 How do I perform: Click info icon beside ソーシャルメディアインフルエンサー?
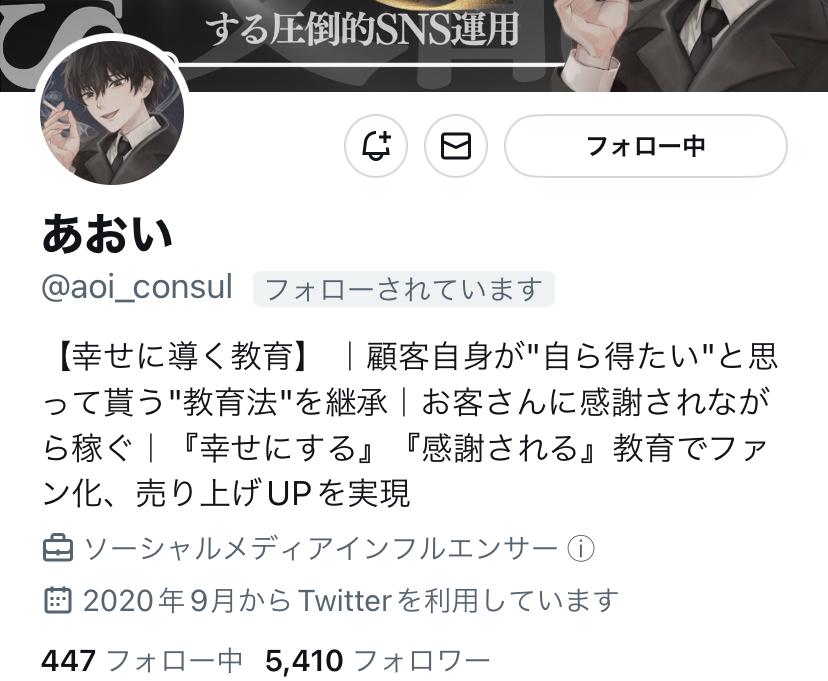point(581,548)
